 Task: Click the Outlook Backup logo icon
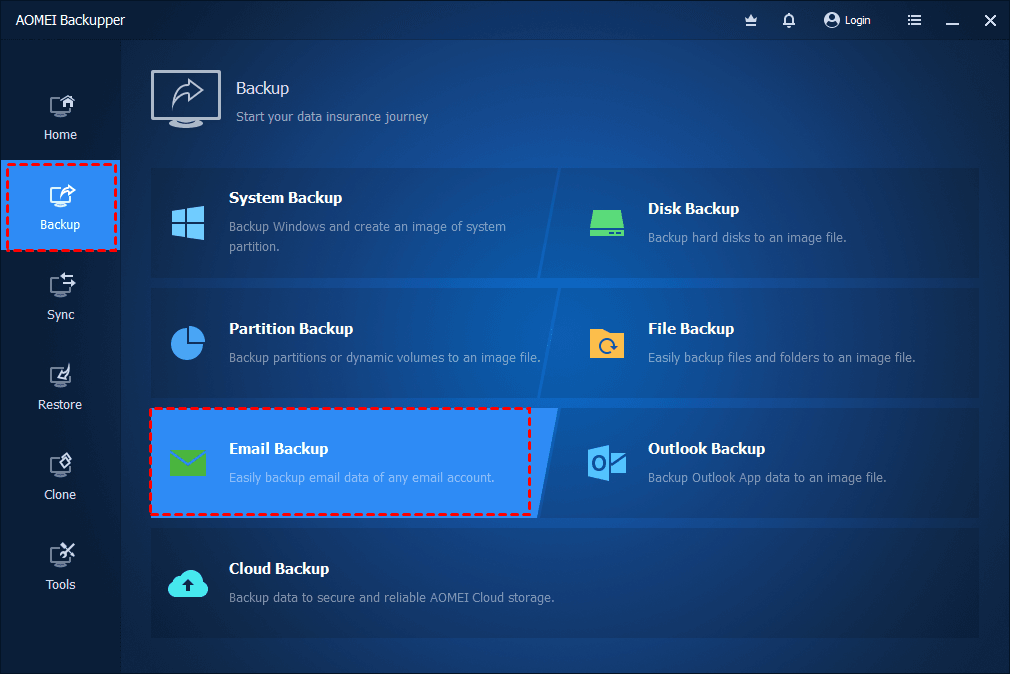[607, 463]
